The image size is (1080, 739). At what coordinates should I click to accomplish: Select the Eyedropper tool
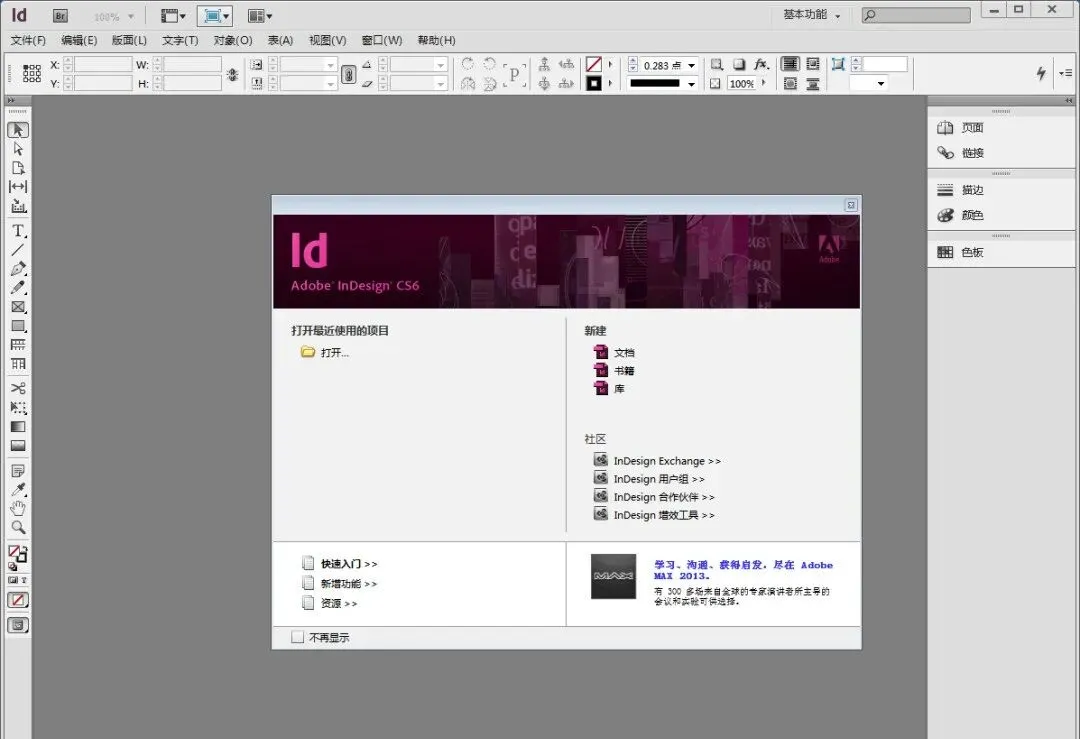pos(18,490)
